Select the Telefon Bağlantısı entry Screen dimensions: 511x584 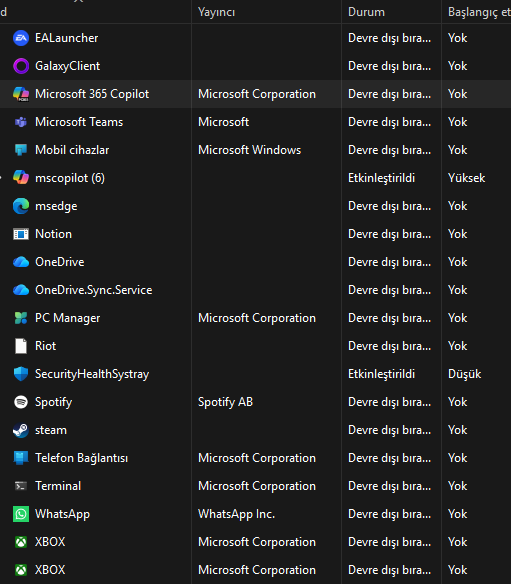coord(81,458)
